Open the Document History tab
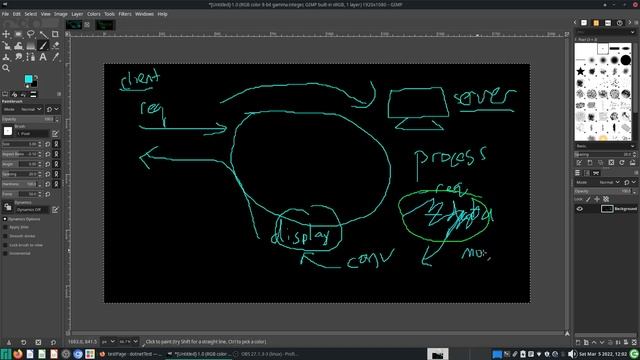This screenshot has height=360, width=640. pos(620,23)
